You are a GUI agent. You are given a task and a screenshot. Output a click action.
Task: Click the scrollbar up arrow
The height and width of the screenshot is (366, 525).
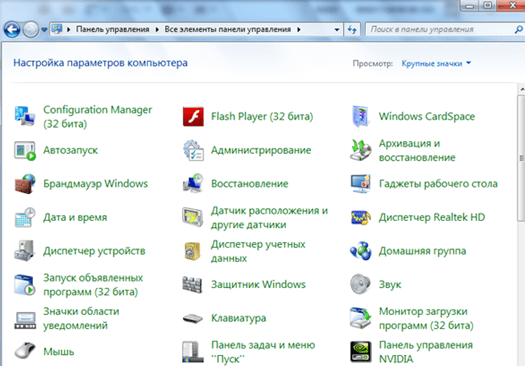tap(522, 89)
